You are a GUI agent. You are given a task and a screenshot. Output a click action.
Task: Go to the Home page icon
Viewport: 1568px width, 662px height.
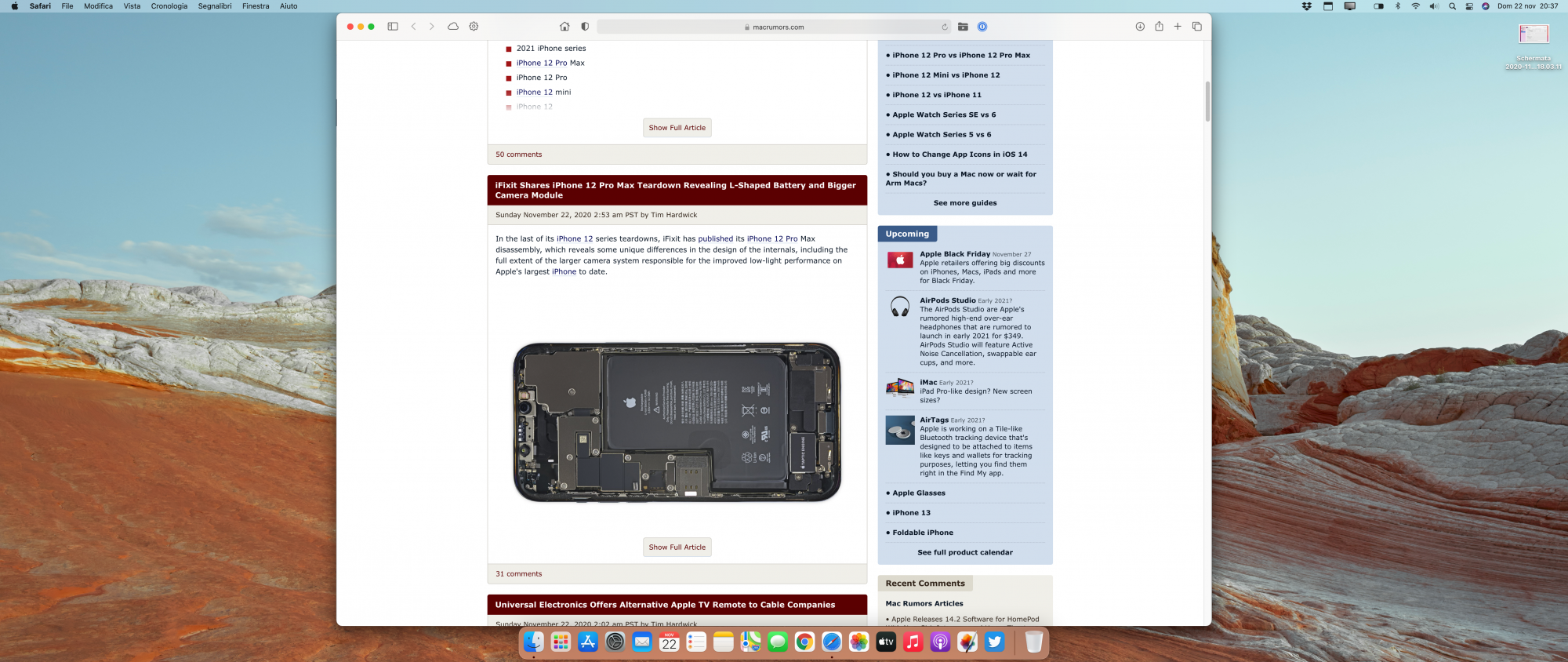pos(564,27)
